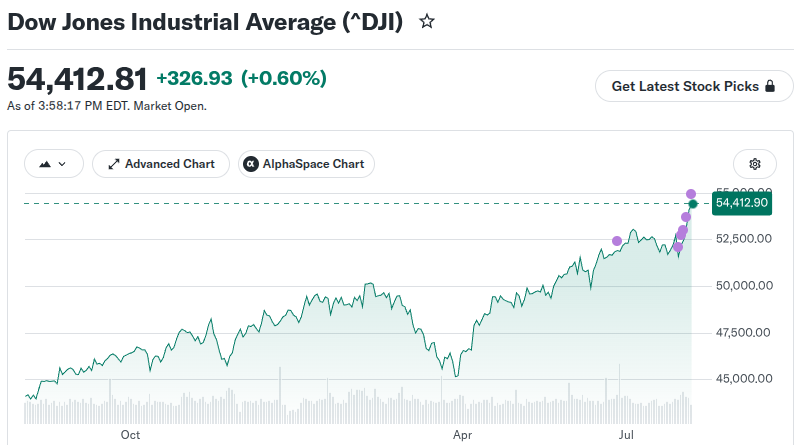Open chart settings gear
This screenshot has width=795, height=445.
coord(755,164)
